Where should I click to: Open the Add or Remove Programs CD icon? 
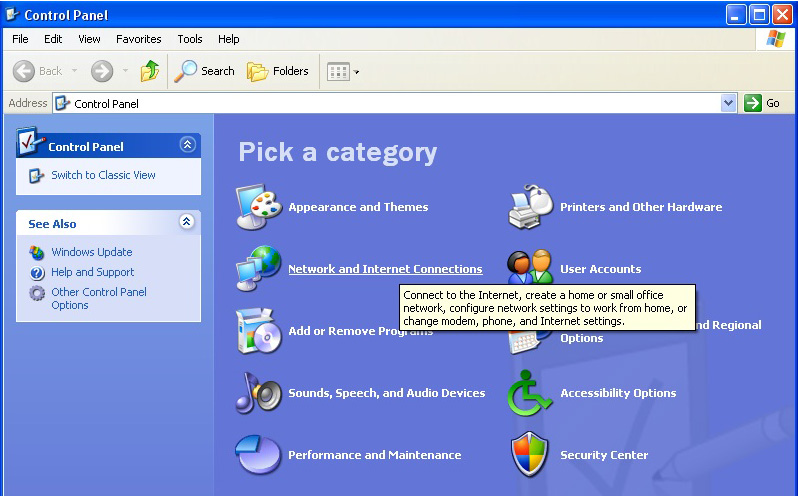click(259, 331)
